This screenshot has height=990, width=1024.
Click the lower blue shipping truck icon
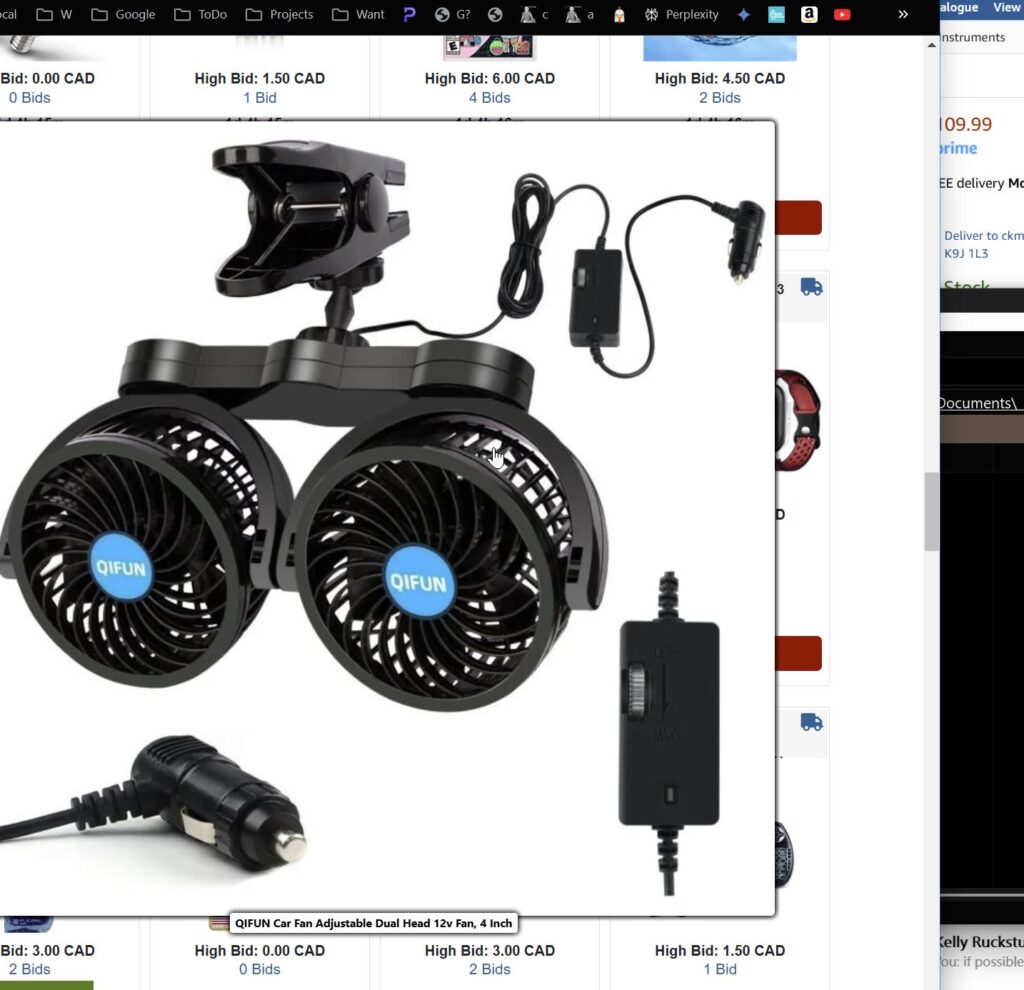(x=811, y=722)
